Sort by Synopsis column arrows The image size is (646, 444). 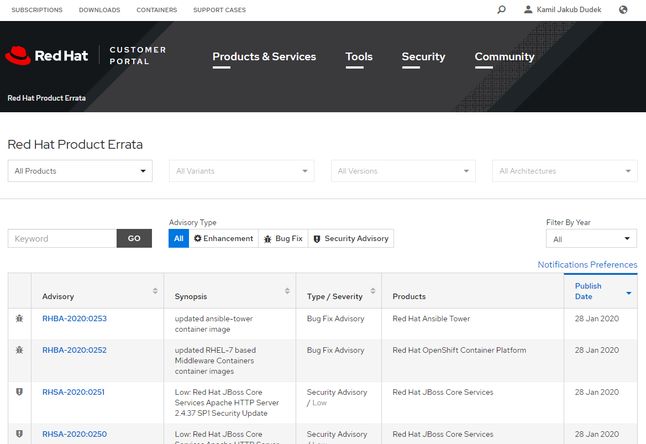pos(287,291)
